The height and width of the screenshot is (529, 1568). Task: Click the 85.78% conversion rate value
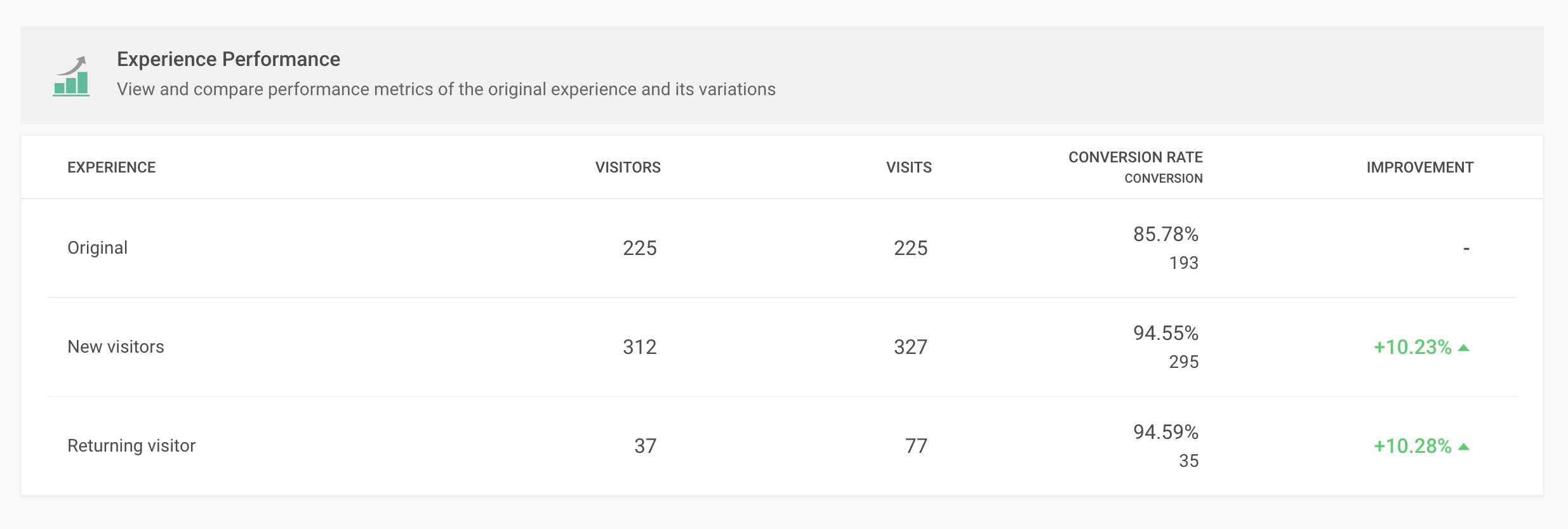pyautogui.click(x=1166, y=234)
